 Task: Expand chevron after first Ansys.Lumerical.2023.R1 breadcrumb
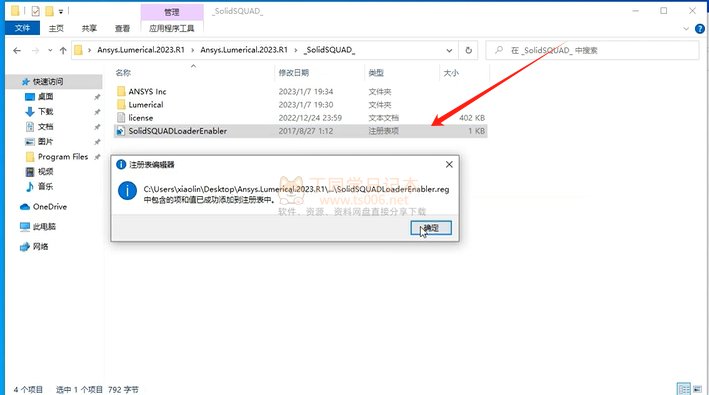(x=193, y=50)
